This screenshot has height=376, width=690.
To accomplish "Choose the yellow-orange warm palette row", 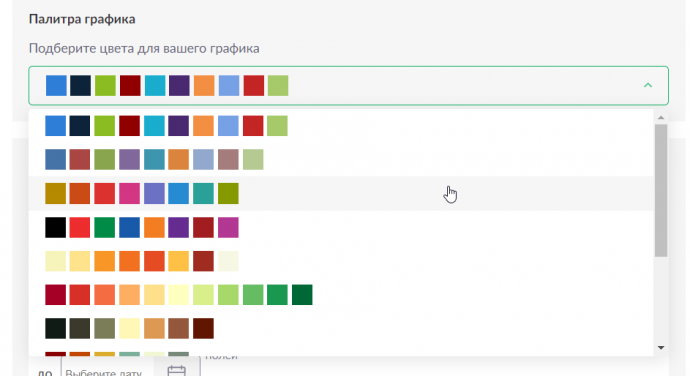I will (x=341, y=261).
